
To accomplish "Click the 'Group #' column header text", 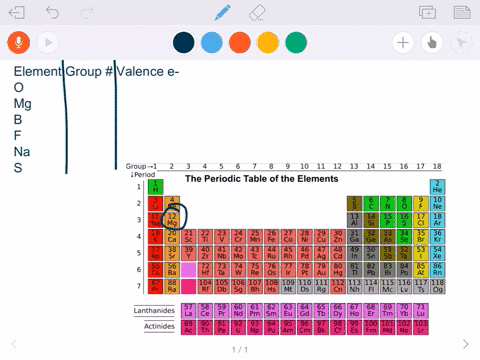I will point(89,71).
